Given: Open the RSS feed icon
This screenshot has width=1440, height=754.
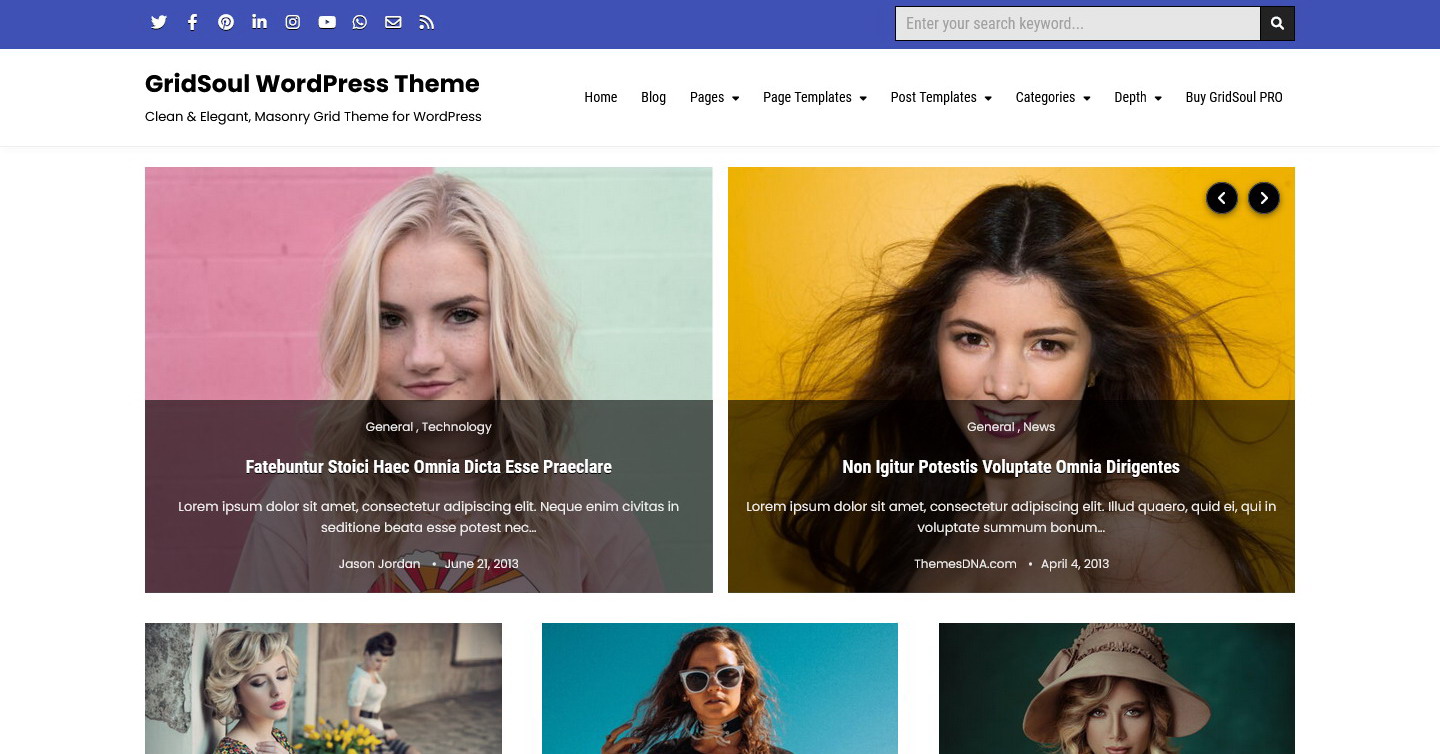Looking at the screenshot, I should (x=427, y=22).
